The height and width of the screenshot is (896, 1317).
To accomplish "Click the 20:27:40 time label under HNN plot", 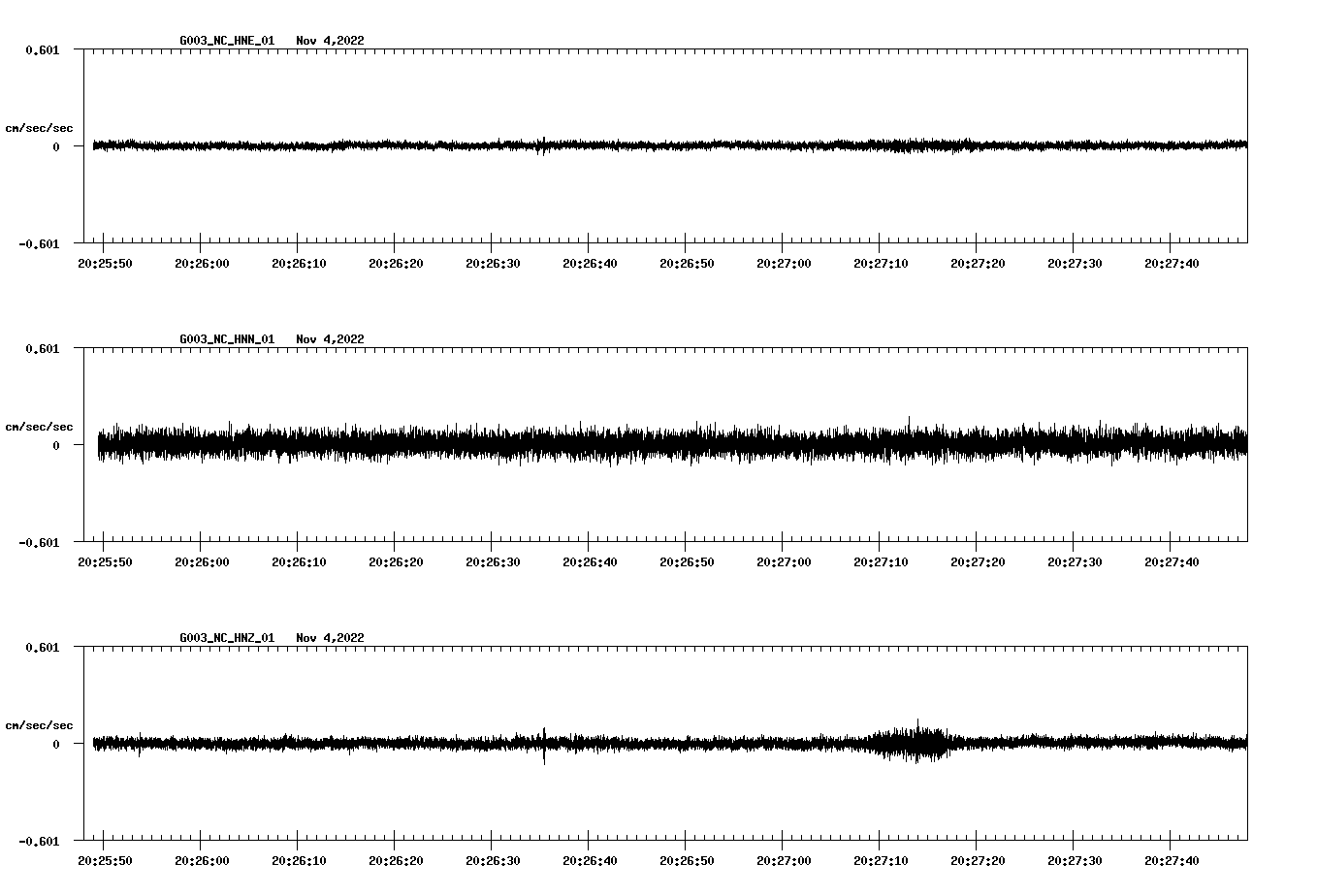I will (x=1172, y=562).
